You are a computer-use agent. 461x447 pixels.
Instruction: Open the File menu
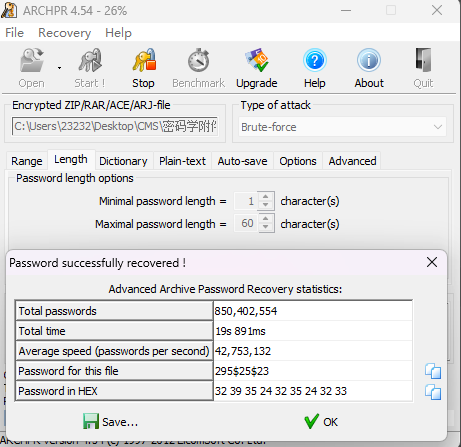tap(14, 33)
